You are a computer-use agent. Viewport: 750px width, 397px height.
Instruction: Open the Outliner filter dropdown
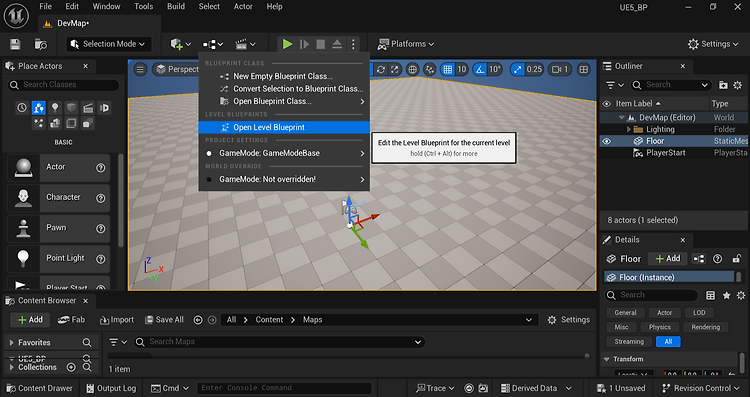pyautogui.click(x=615, y=85)
